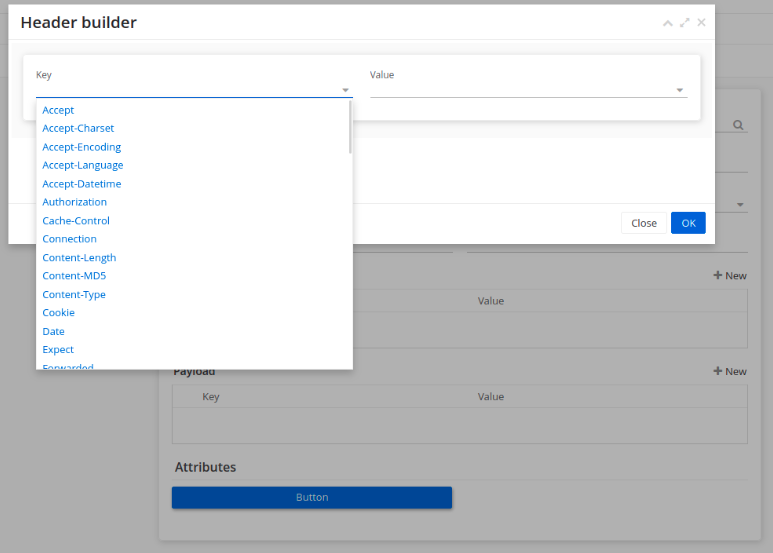
Task: Choose Accept-Encoding header option
Action: point(81,147)
